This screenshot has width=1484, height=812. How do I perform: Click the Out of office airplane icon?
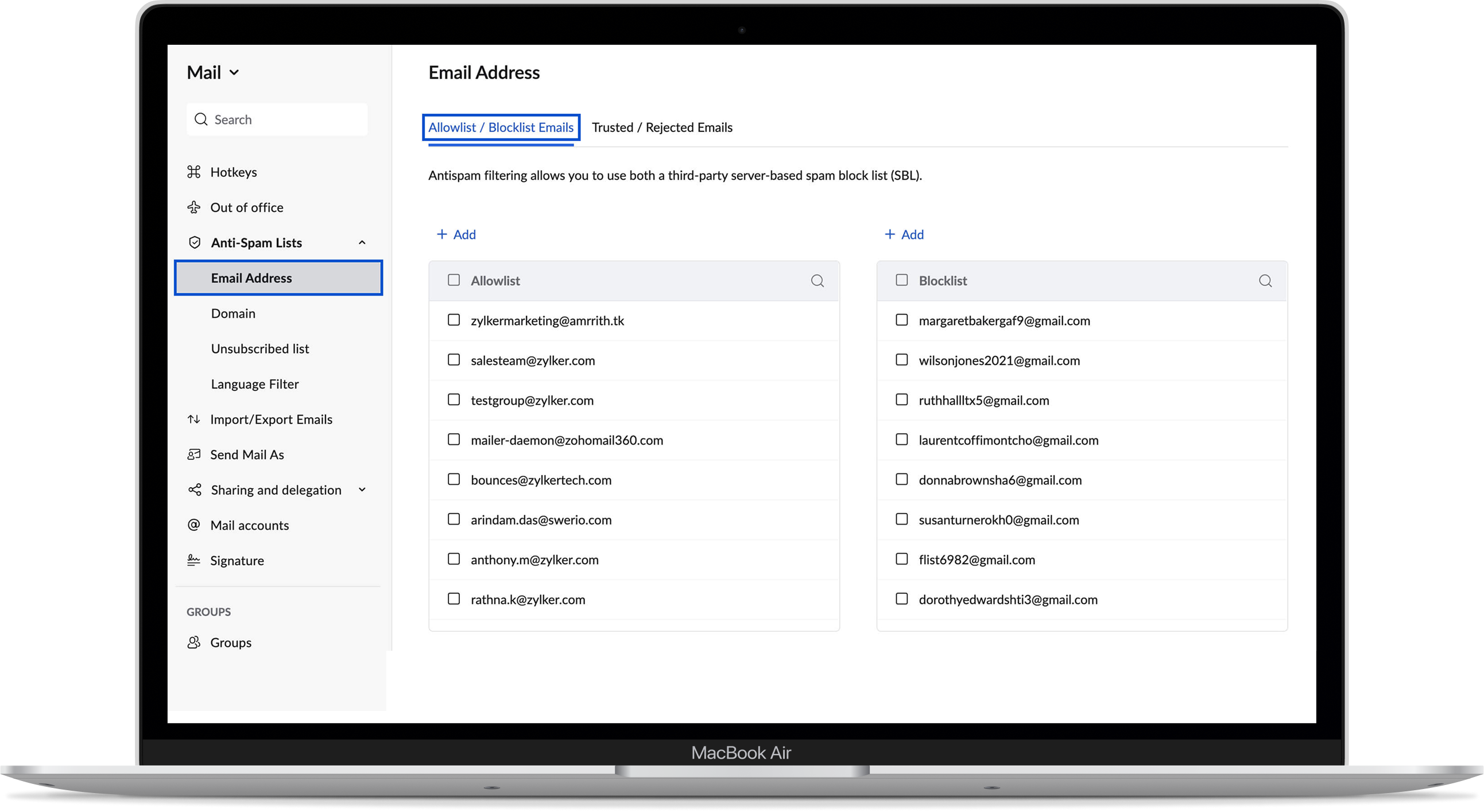[193, 207]
